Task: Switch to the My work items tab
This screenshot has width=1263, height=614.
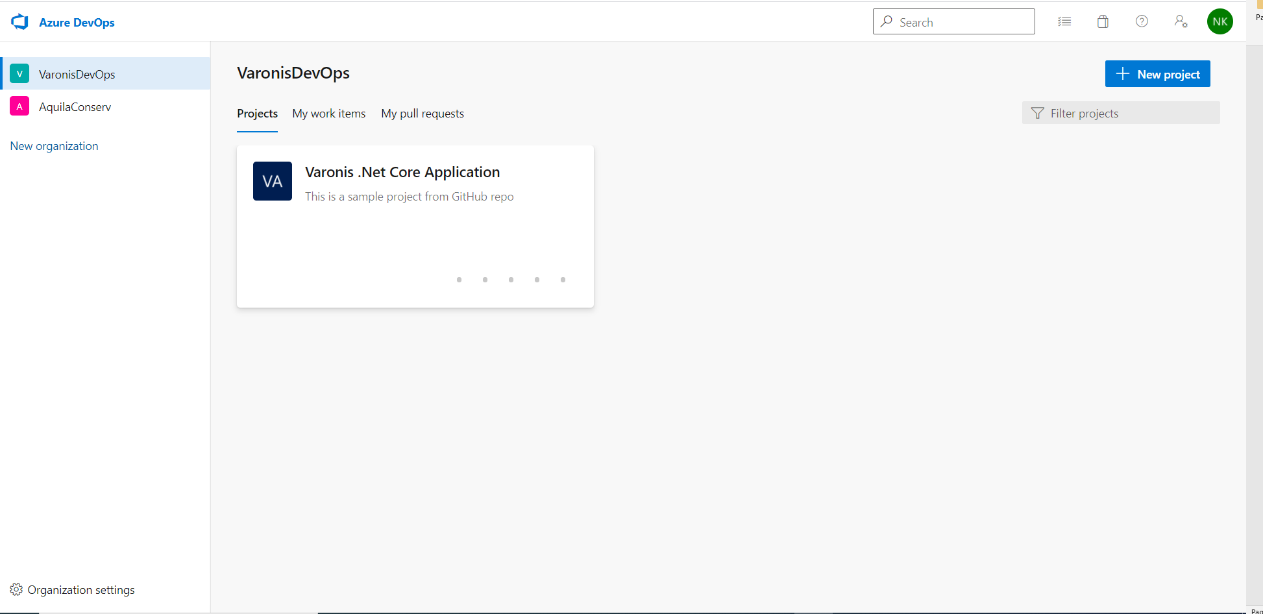Action: (x=329, y=114)
